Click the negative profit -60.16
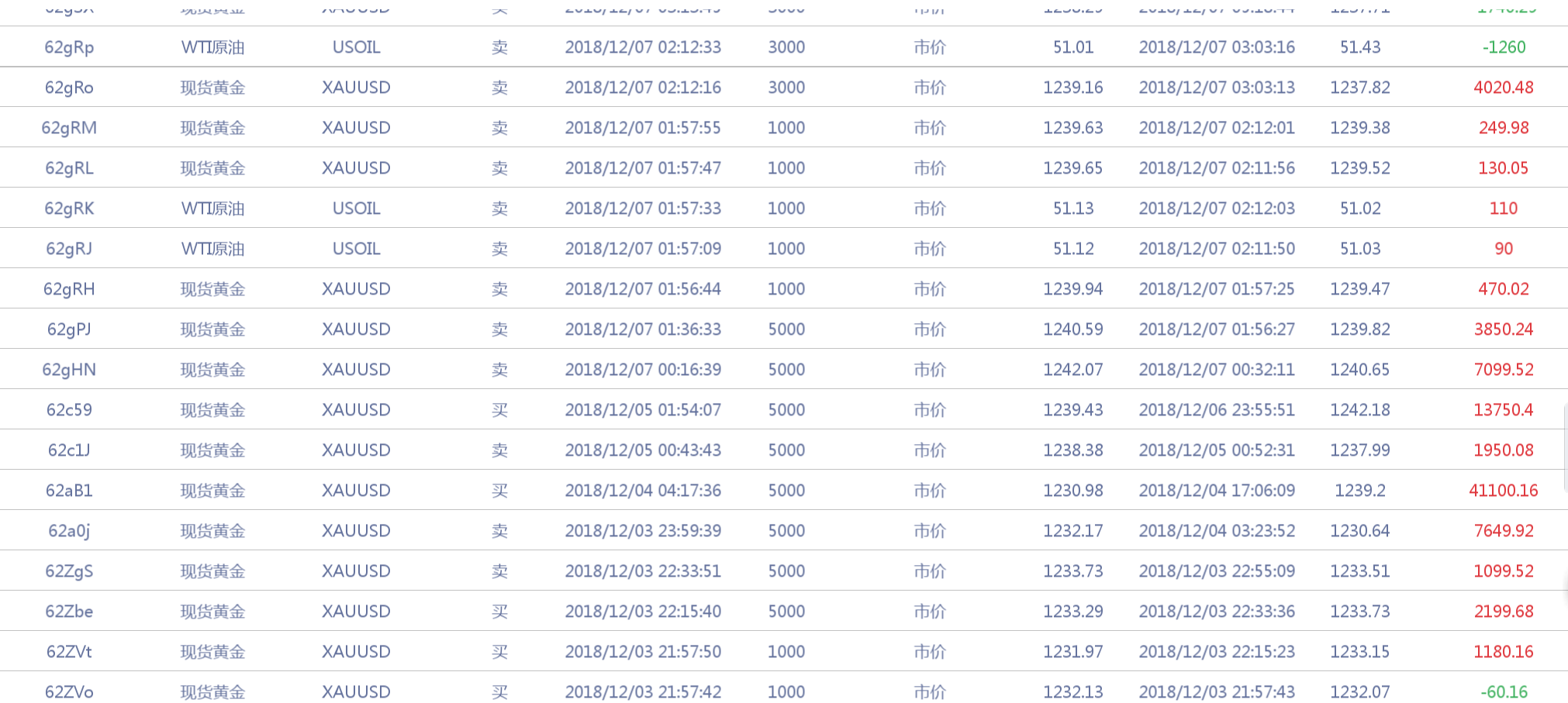 coord(1503,692)
